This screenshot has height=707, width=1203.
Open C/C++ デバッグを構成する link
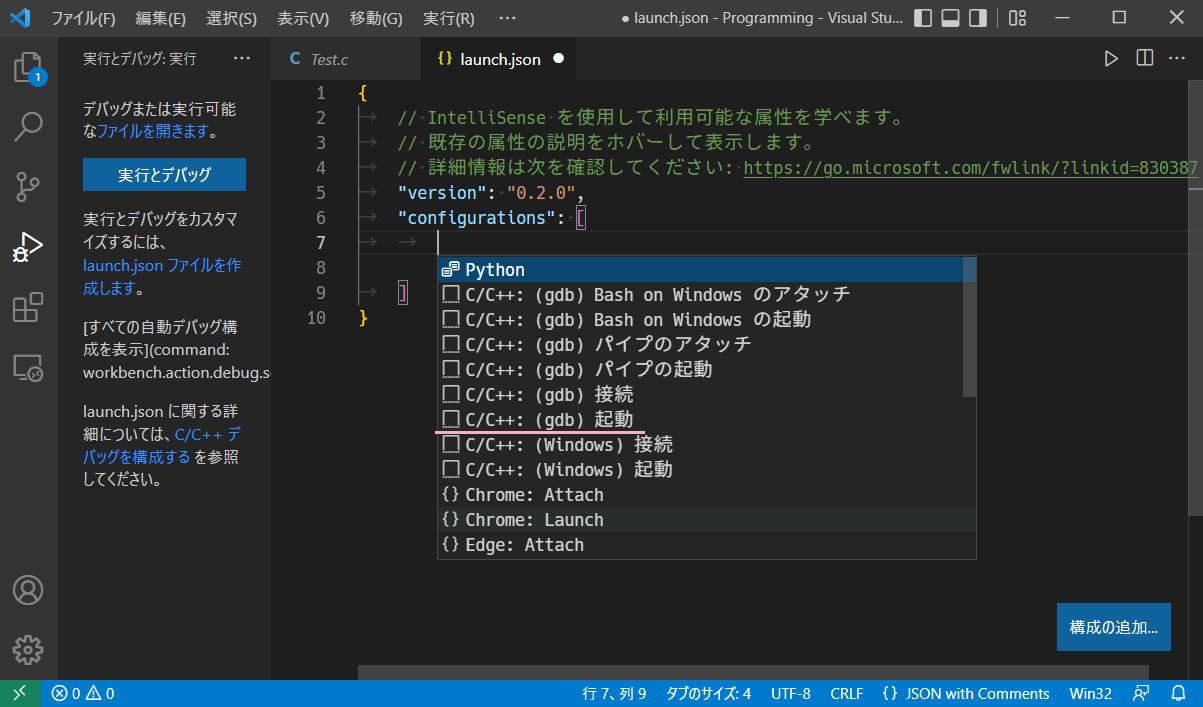pos(161,446)
